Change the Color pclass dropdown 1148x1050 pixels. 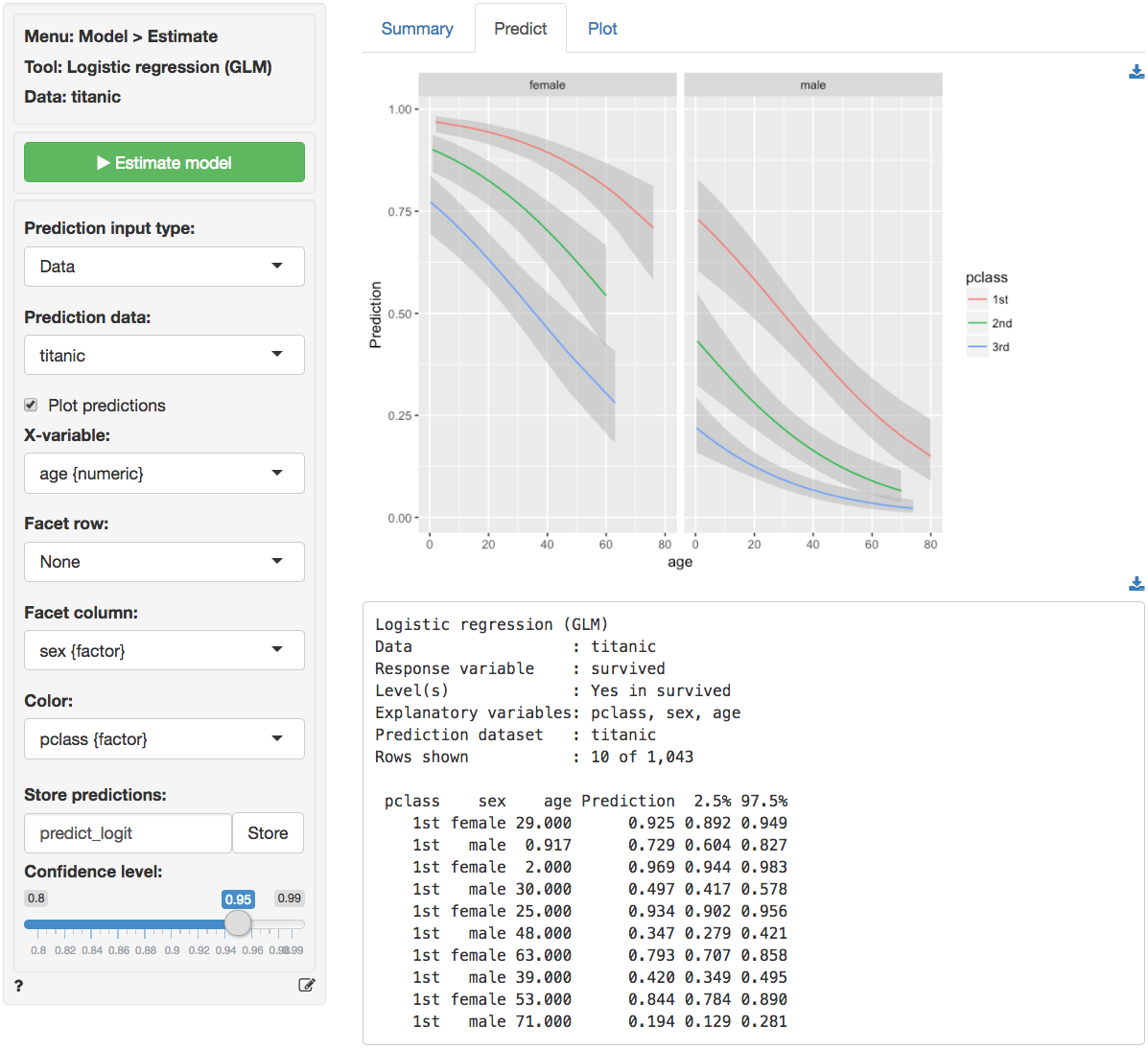tap(164, 739)
